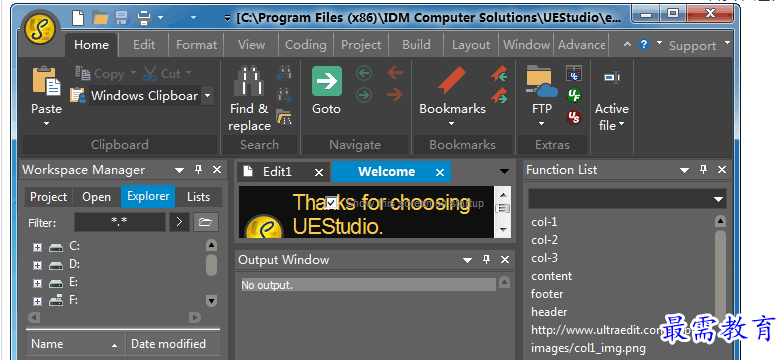Open the Windows Clipboard dropdown
784x360 pixels.
208,96
